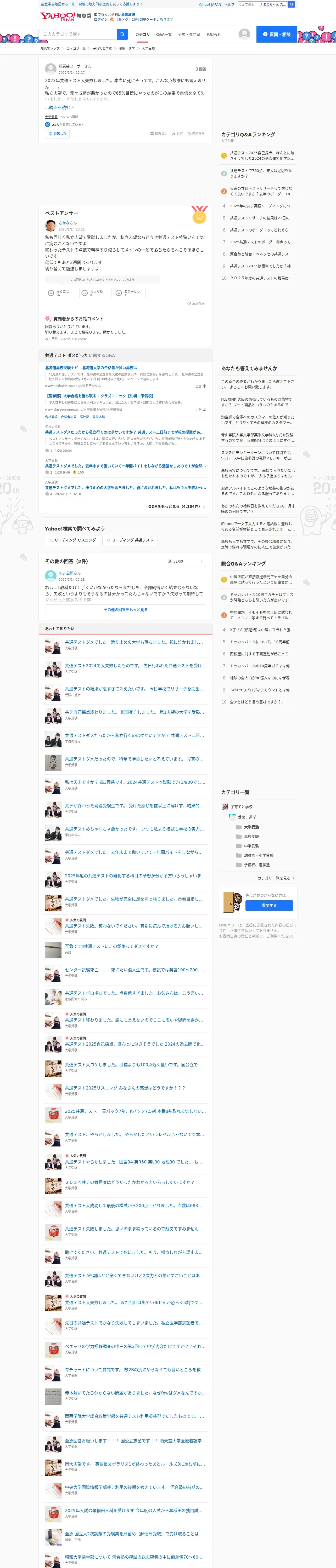Open 大学受験 folder in category list

tap(251, 827)
